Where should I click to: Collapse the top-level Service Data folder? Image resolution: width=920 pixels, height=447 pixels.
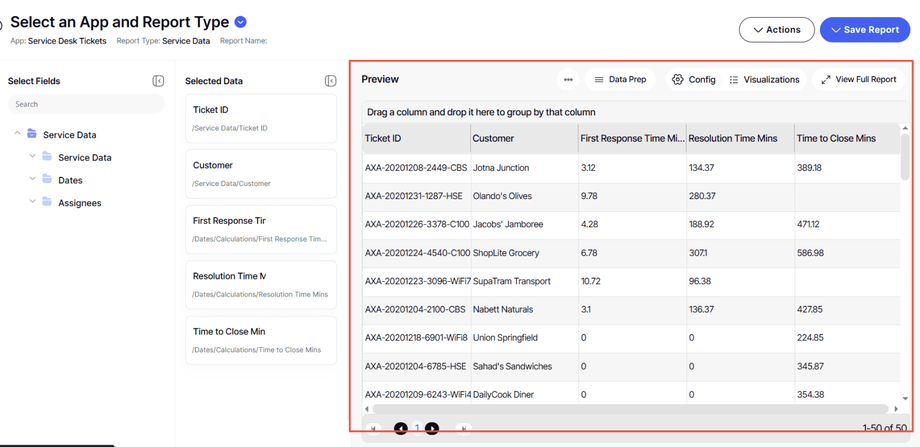click(x=18, y=134)
